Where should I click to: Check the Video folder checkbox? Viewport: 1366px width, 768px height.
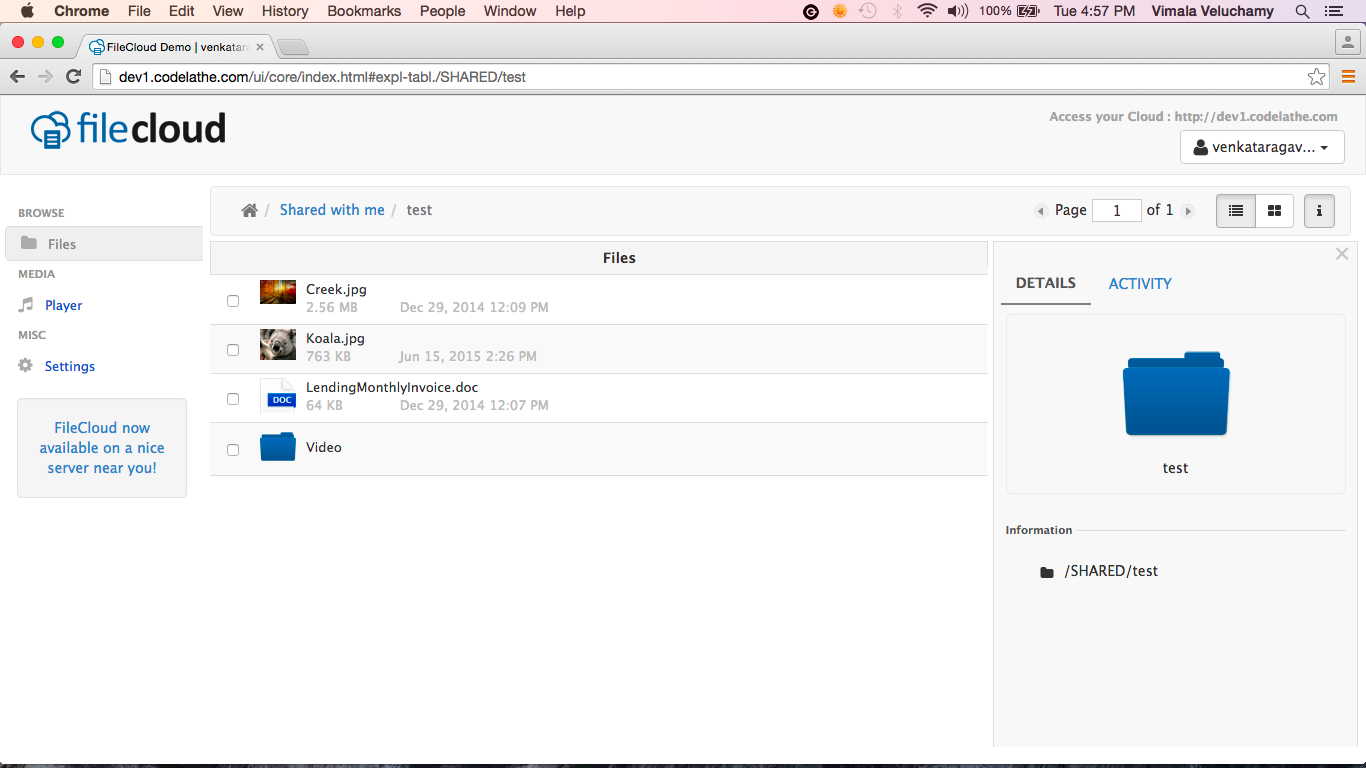[233, 450]
